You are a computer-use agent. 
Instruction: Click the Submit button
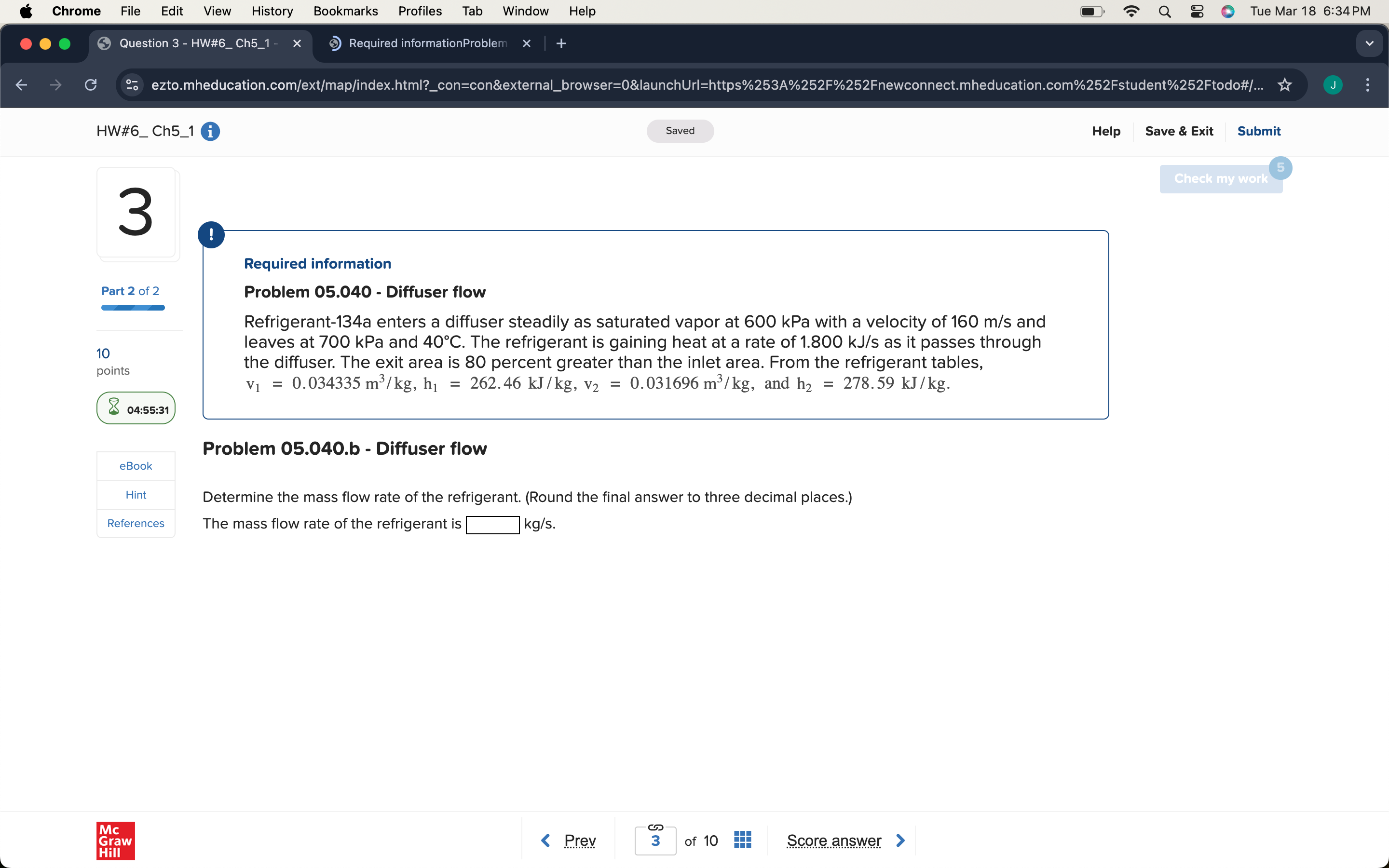pos(1259,131)
